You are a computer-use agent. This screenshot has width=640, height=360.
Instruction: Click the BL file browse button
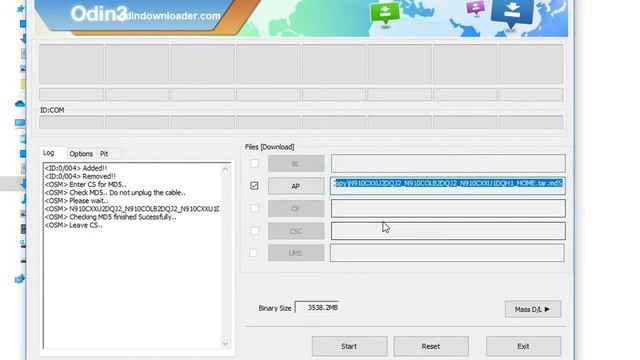tap(296, 164)
